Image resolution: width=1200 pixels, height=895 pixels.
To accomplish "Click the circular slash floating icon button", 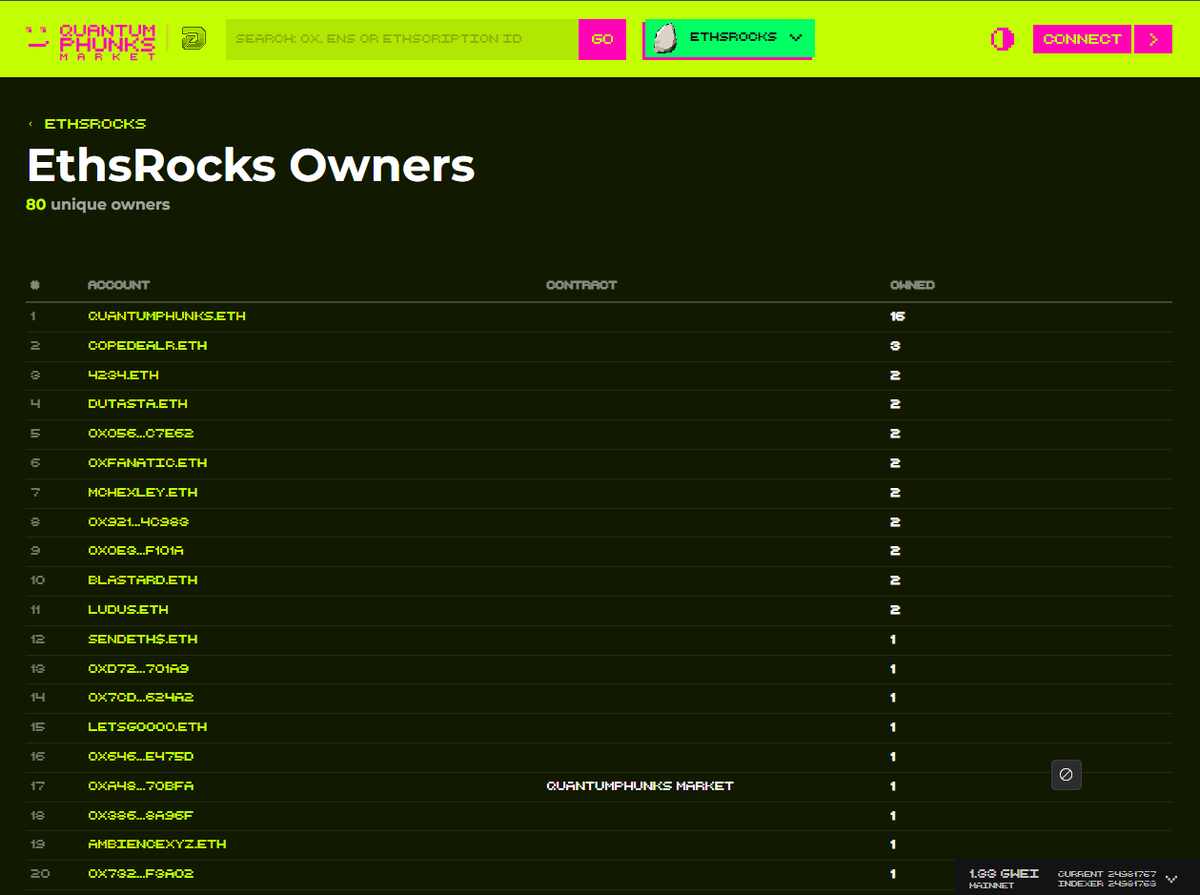I will tap(1066, 774).
